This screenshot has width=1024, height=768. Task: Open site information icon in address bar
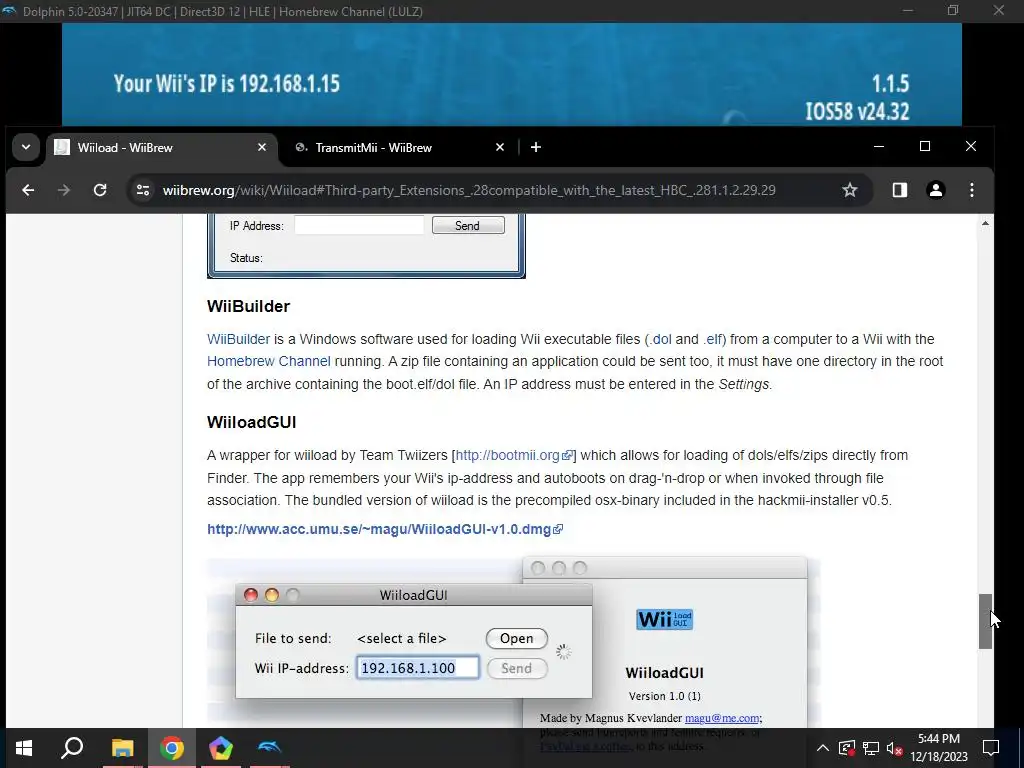point(143,190)
